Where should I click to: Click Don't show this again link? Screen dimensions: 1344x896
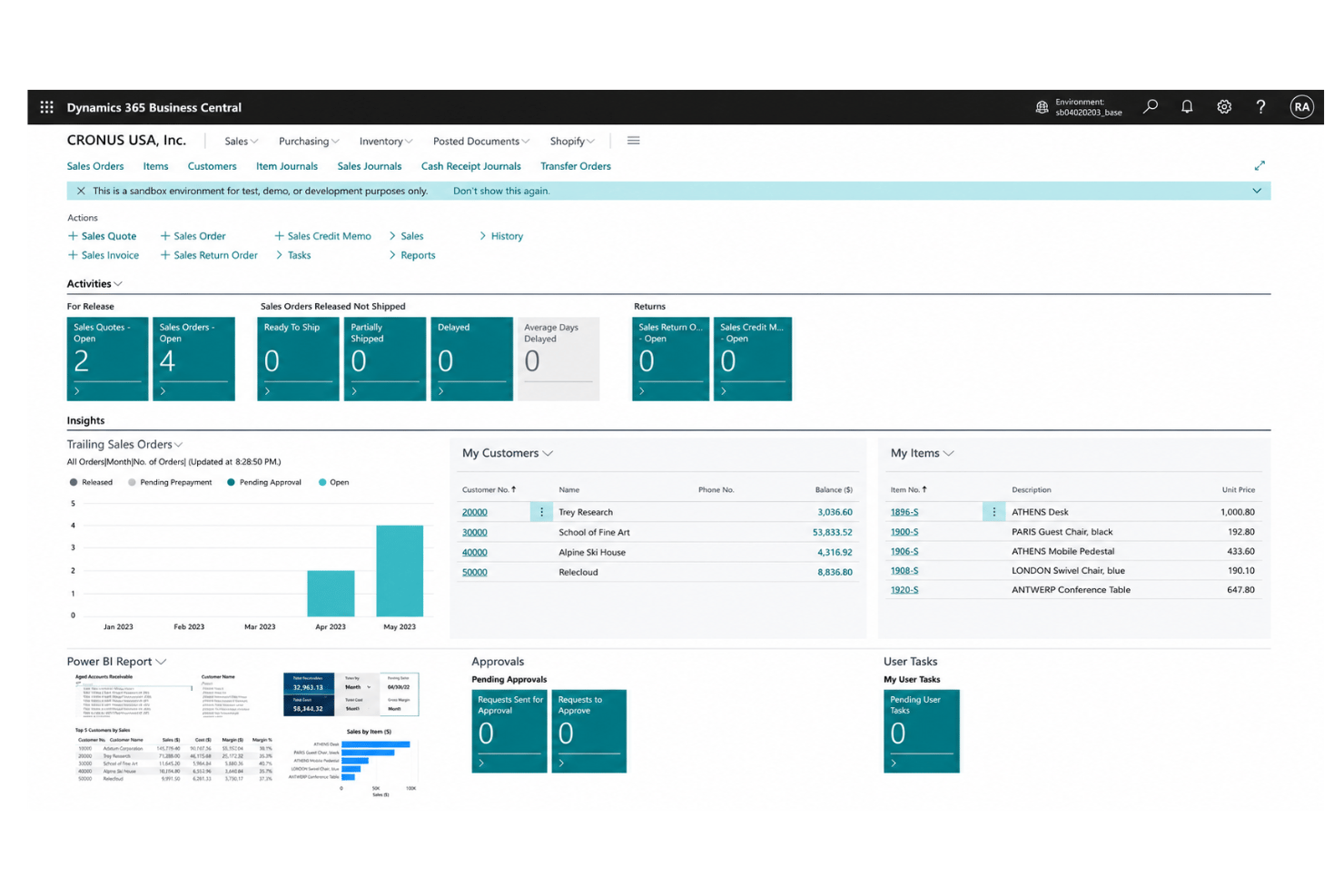point(501,191)
